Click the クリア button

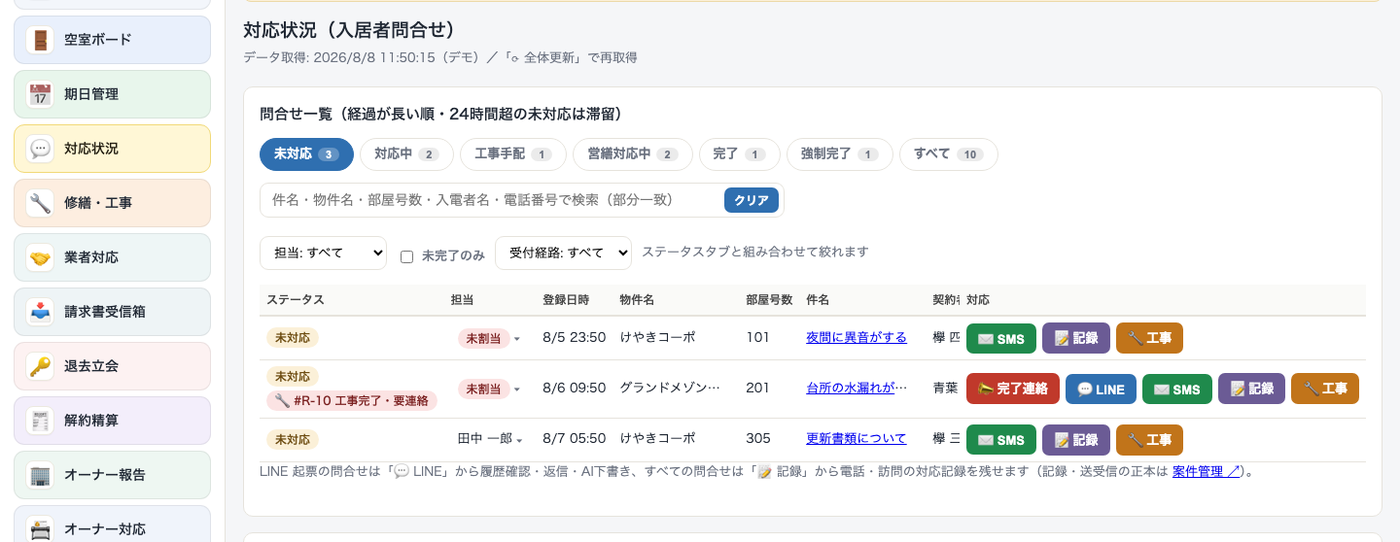tap(751, 200)
